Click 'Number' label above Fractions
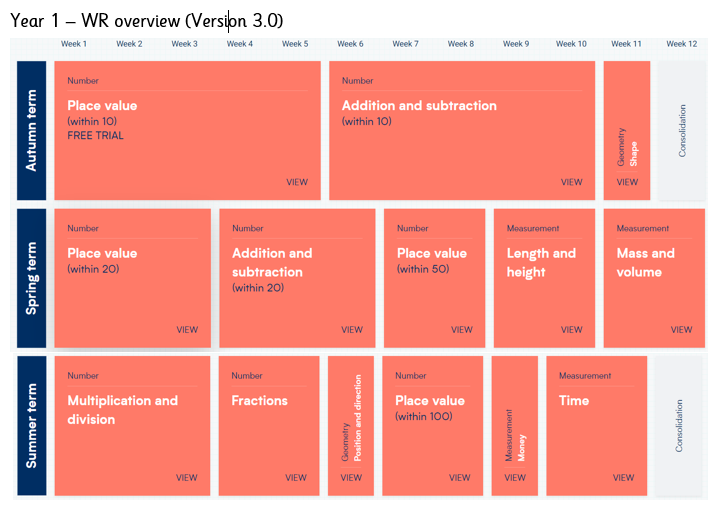Screen dimensions: 718x511 point(247,376)
